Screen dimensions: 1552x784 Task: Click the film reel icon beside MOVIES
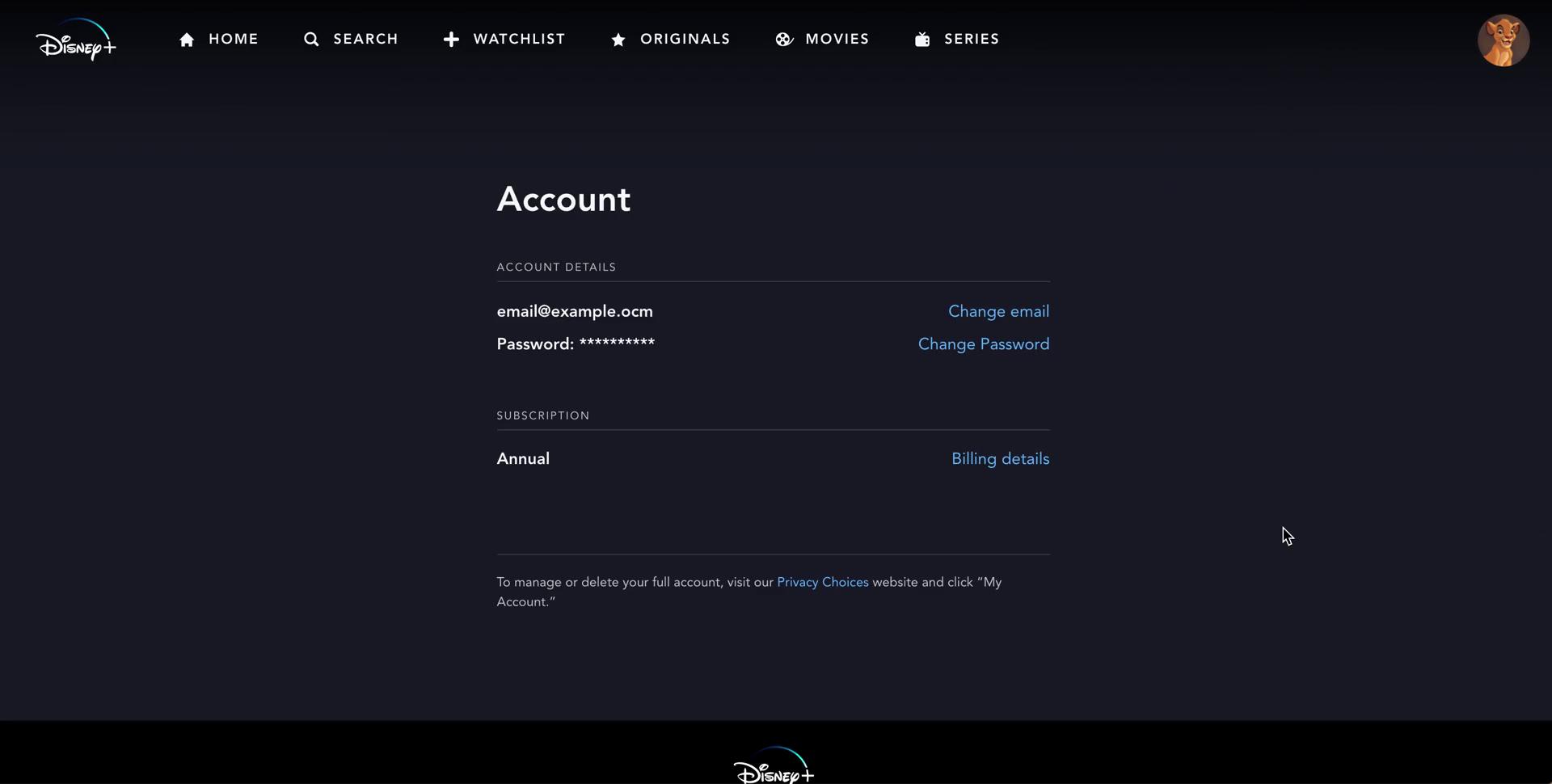pos(784,40)
